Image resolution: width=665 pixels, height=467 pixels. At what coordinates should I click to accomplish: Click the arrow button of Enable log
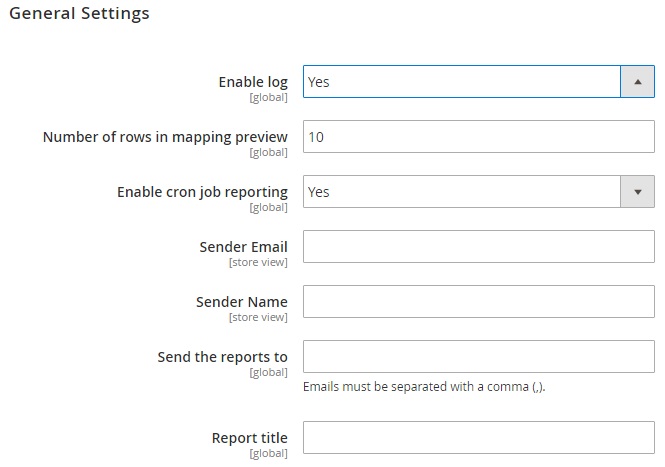click(637, 82)
